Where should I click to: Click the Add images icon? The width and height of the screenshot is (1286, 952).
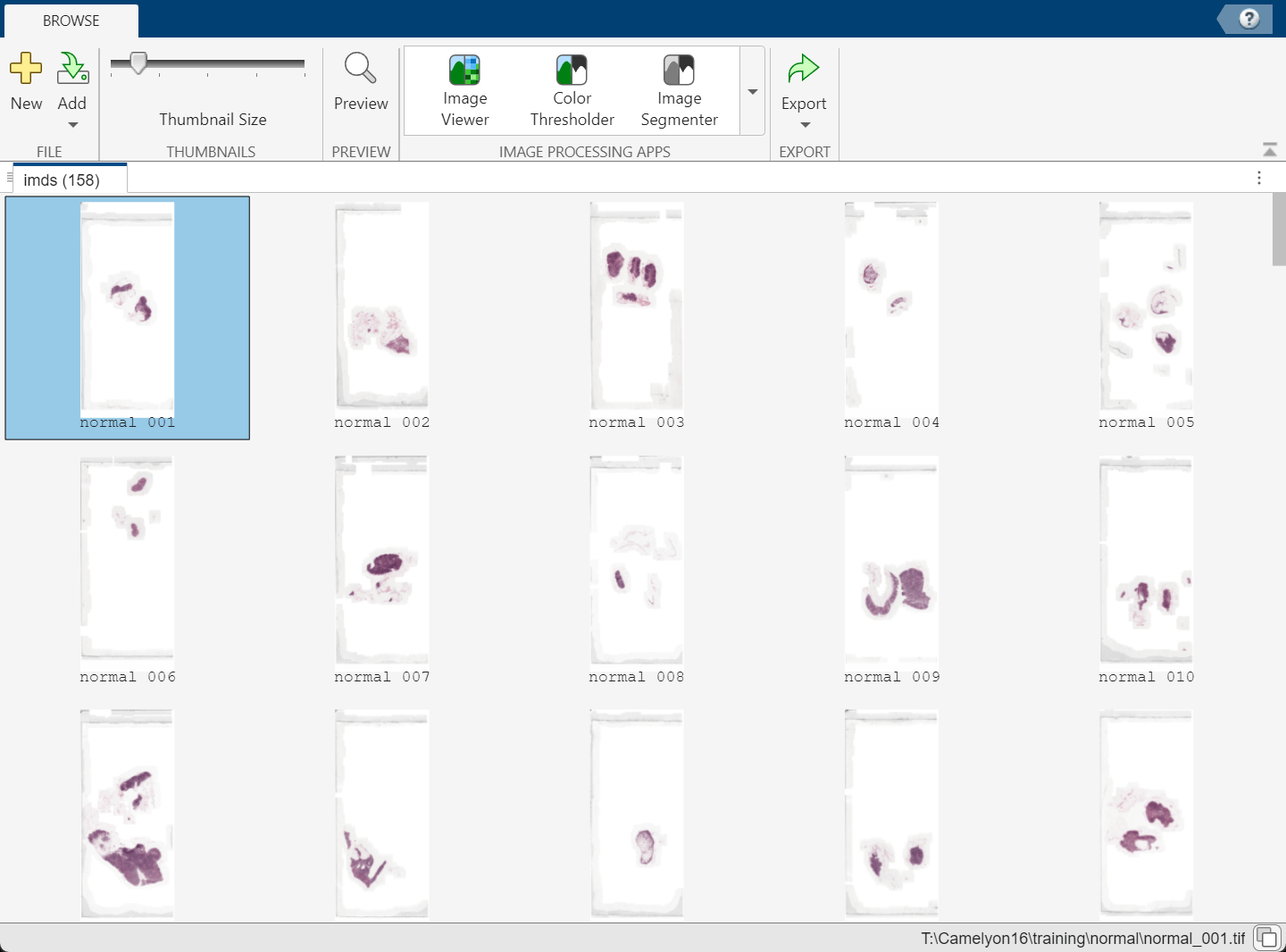[72, 67]
